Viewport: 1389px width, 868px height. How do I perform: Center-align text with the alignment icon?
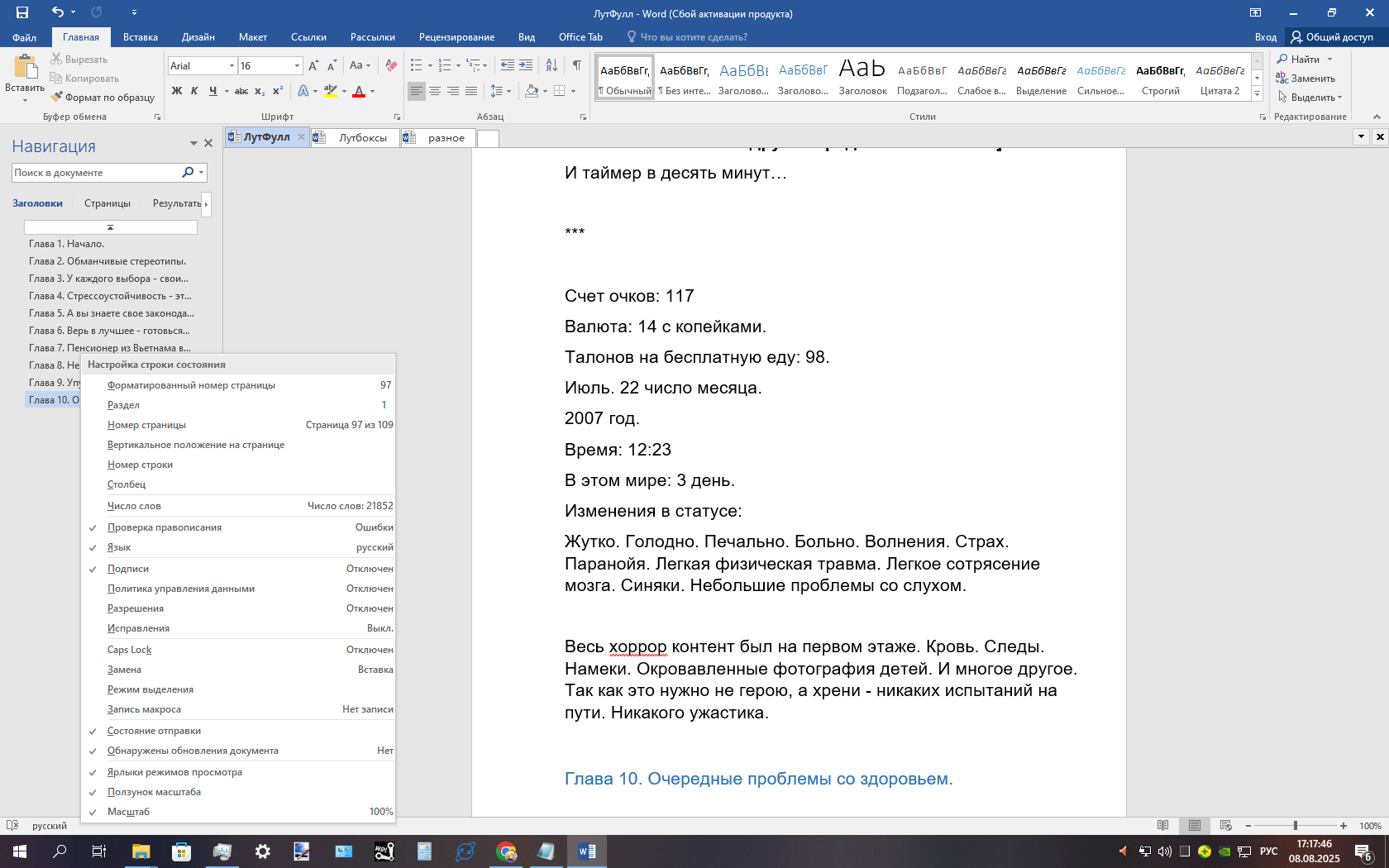(x=435, y=91)
